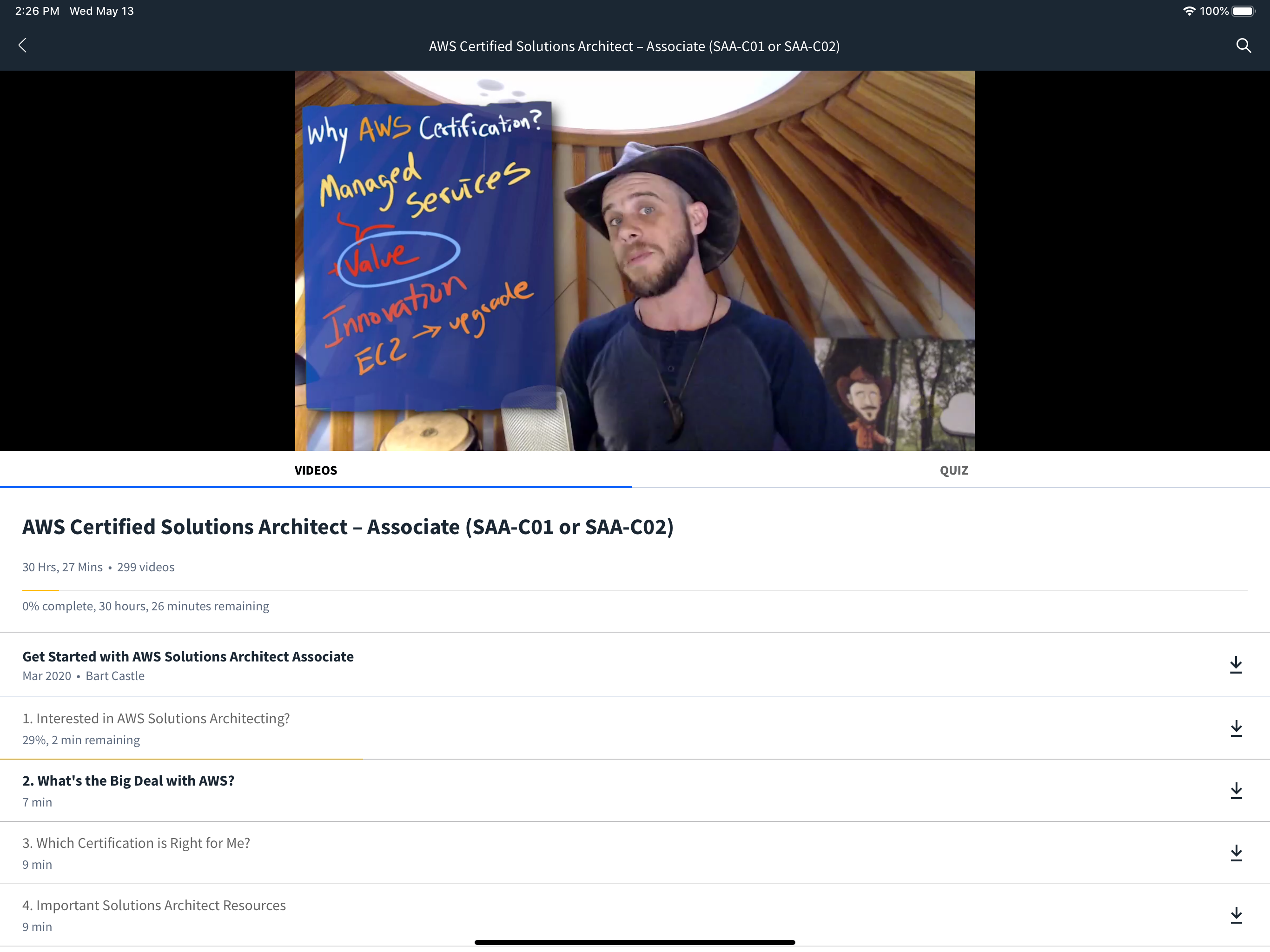Switch to the QUIZ tab
This screenshot has width=1270, height=952.
pos(953,469)
